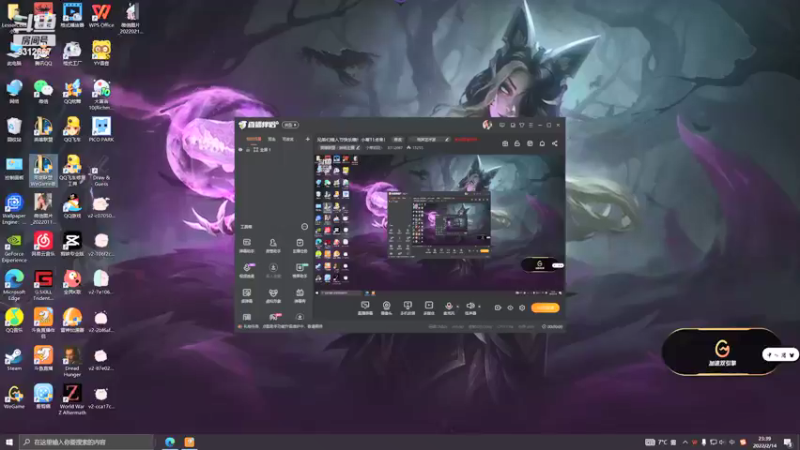Click the record camera icon near the orange button
Image resolution: width=800 pixels, height=450 pixels.
(497, 308)
